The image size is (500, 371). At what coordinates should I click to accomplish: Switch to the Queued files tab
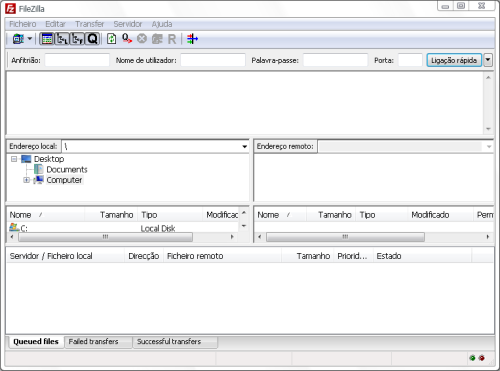(x=36, y=342)
